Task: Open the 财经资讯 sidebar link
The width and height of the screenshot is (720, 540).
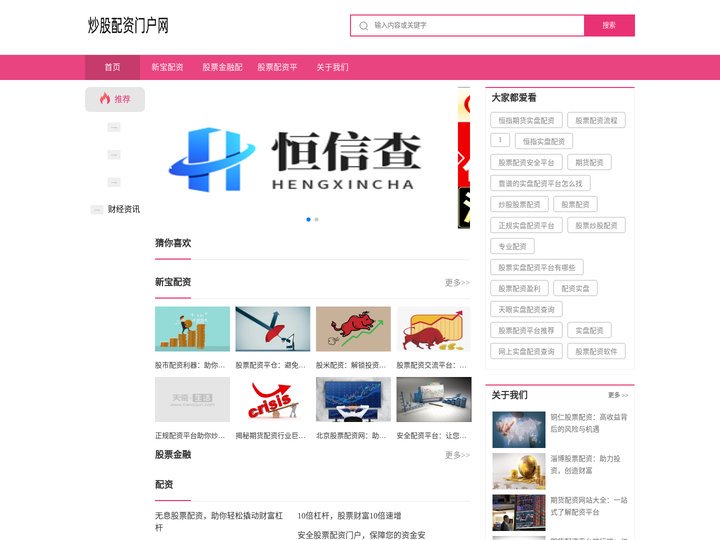Action: tap(124, 209)
